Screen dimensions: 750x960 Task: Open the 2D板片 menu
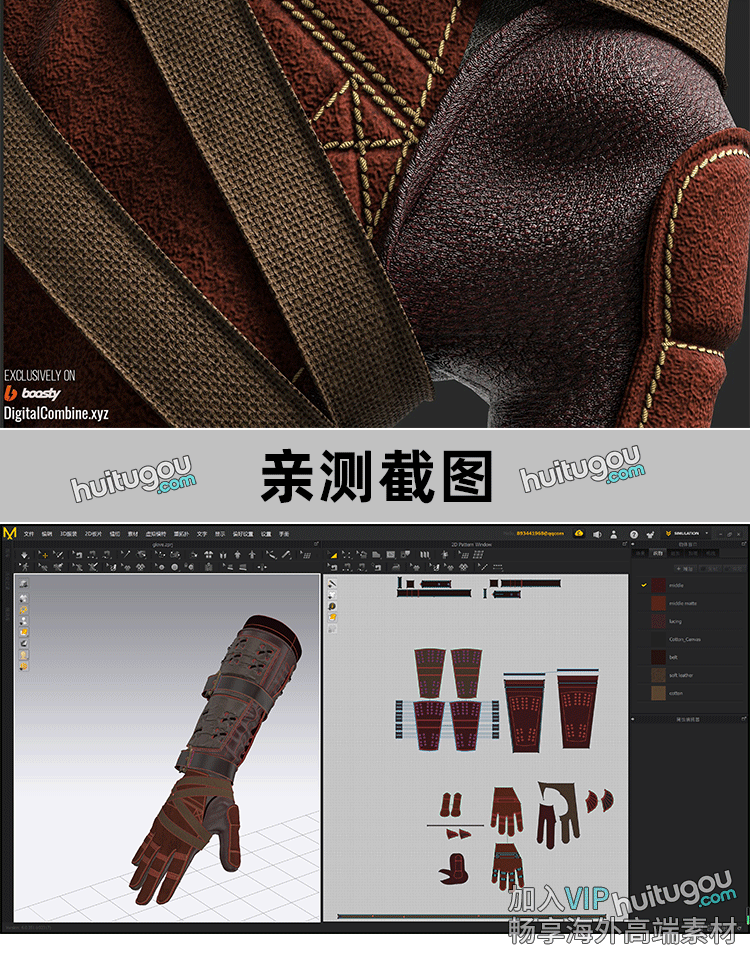93,534
